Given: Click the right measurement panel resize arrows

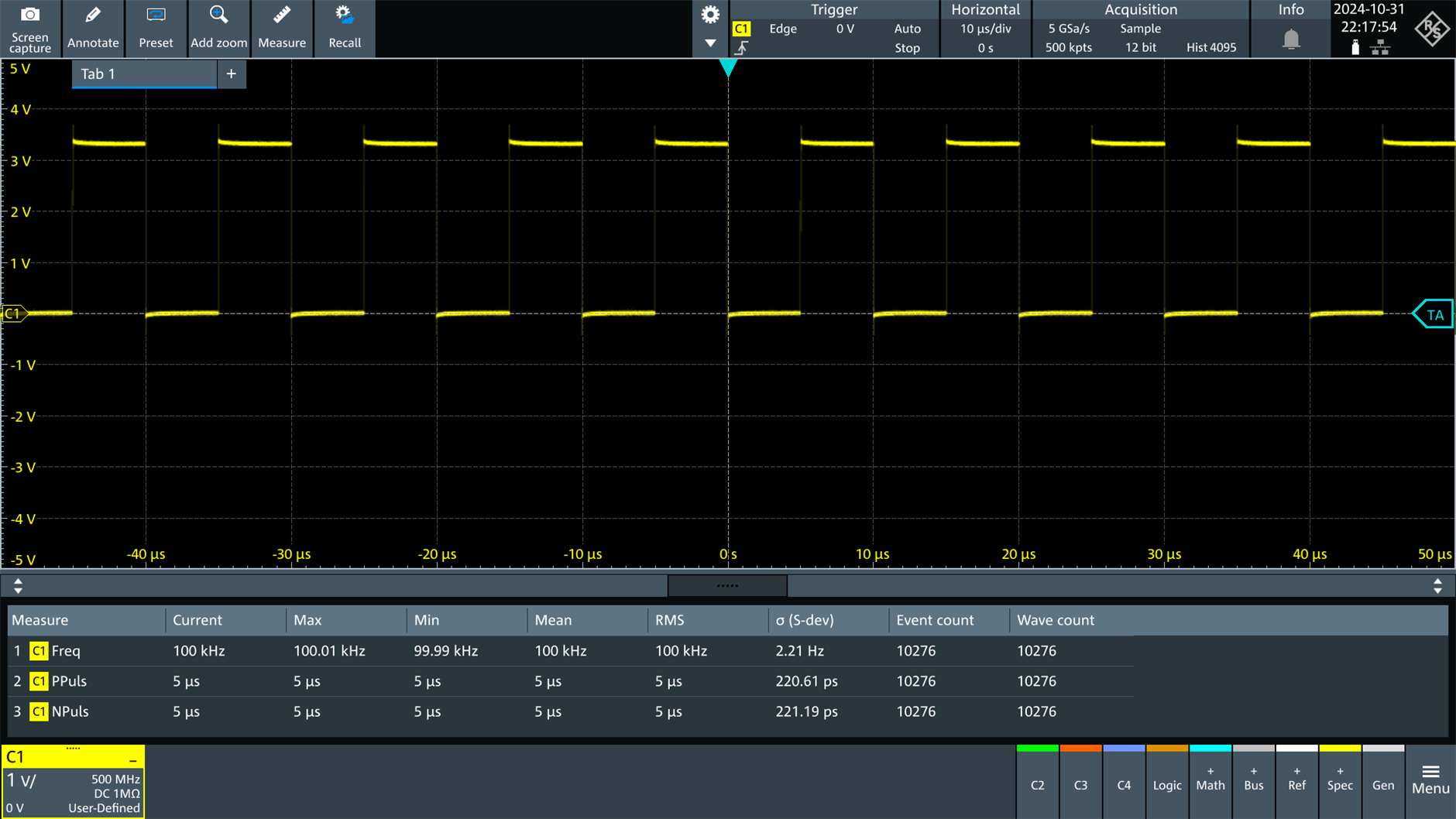Looking at the screenshot, I should 1437,586.
